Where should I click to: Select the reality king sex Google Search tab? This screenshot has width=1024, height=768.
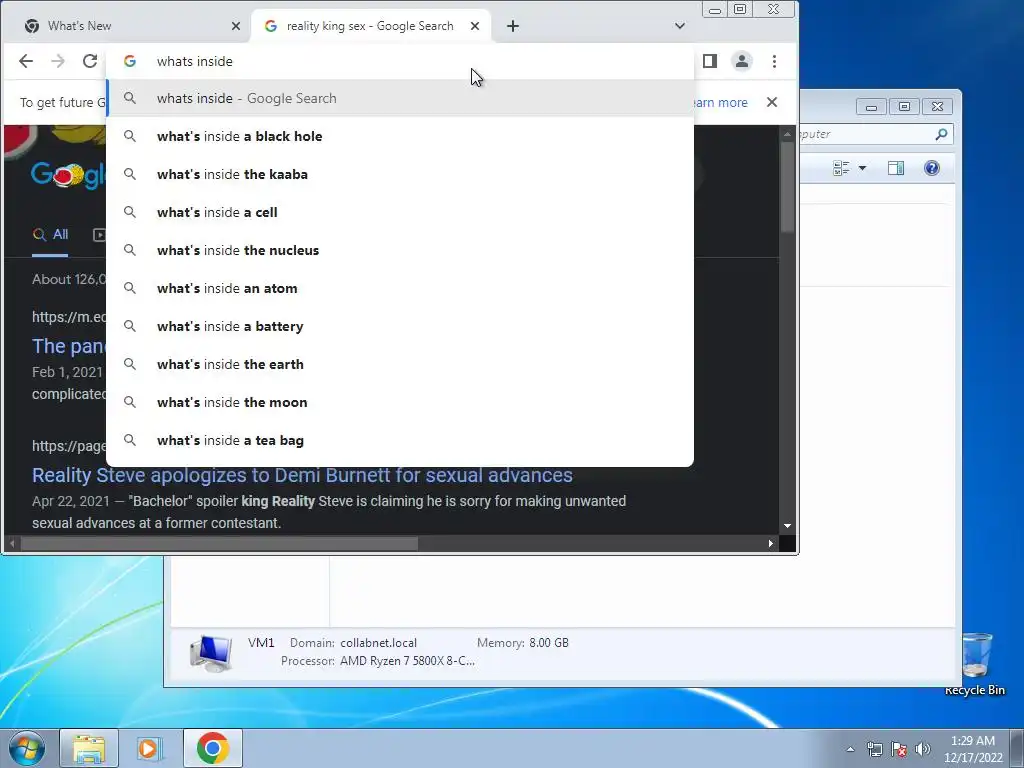click(370, 26)
